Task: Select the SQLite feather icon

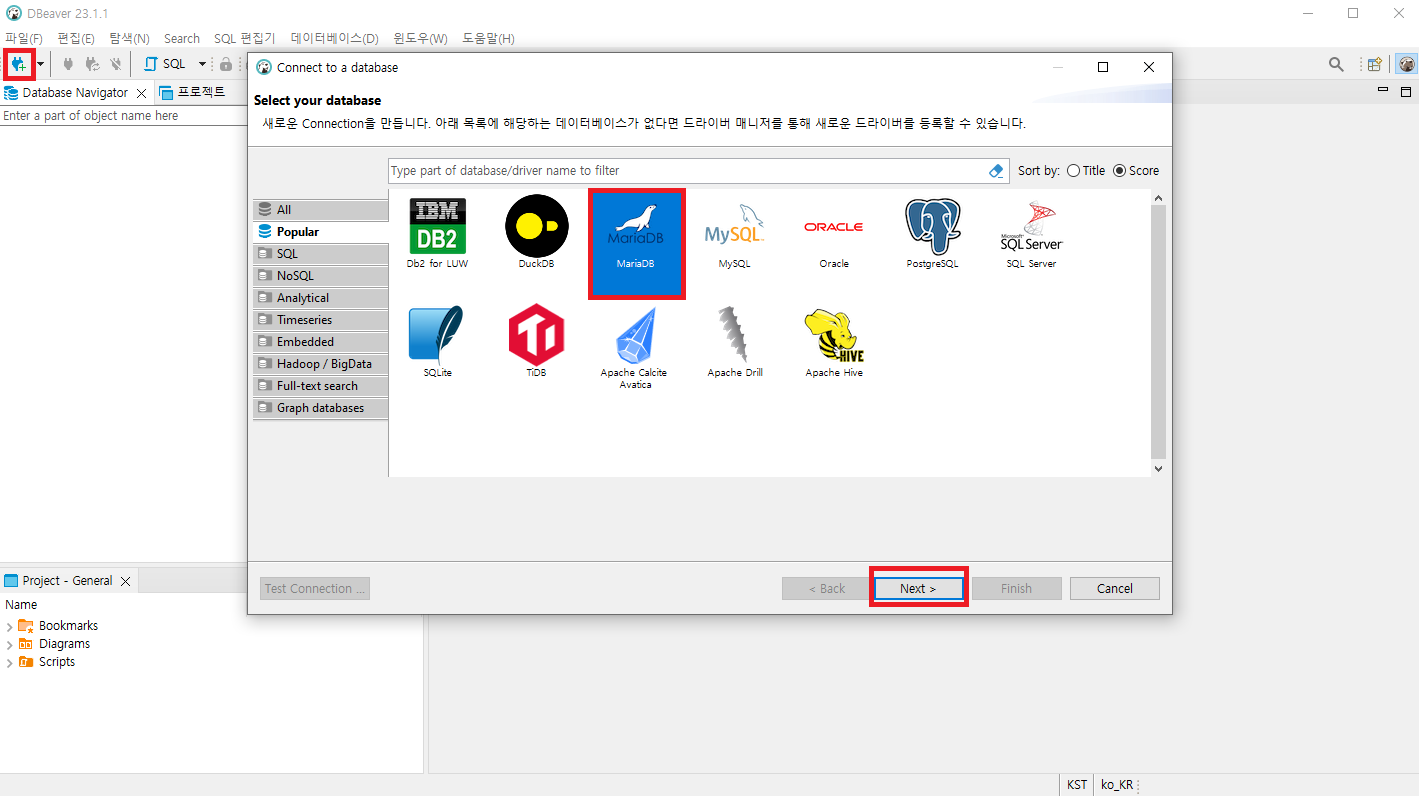Action: (437, 341)
